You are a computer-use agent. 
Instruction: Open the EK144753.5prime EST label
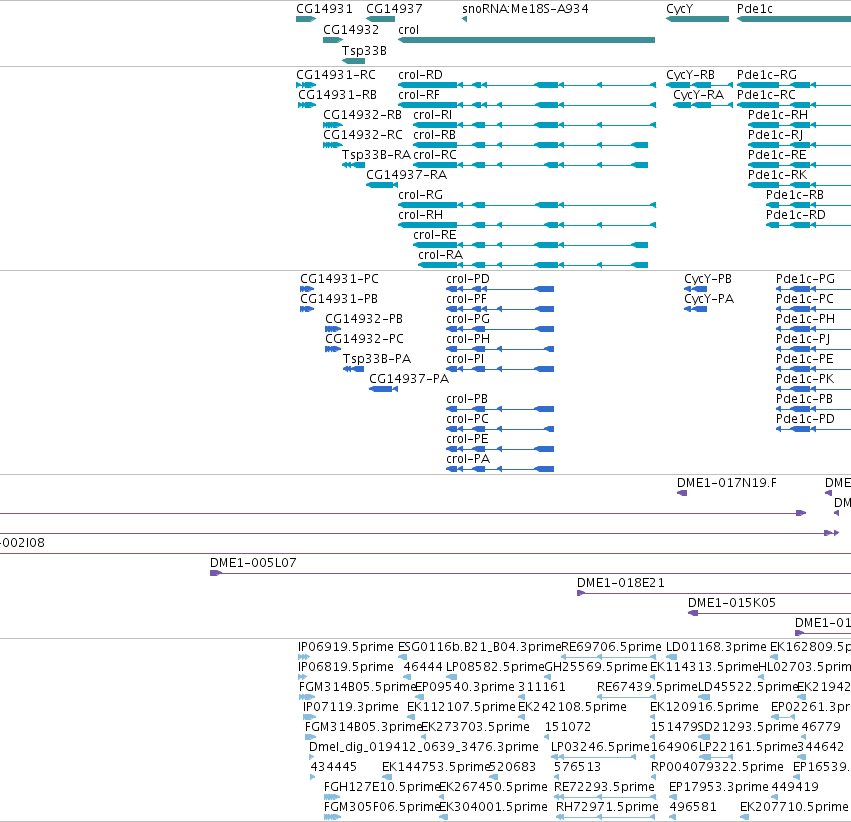pyautogui.click(x=435, y=767)
